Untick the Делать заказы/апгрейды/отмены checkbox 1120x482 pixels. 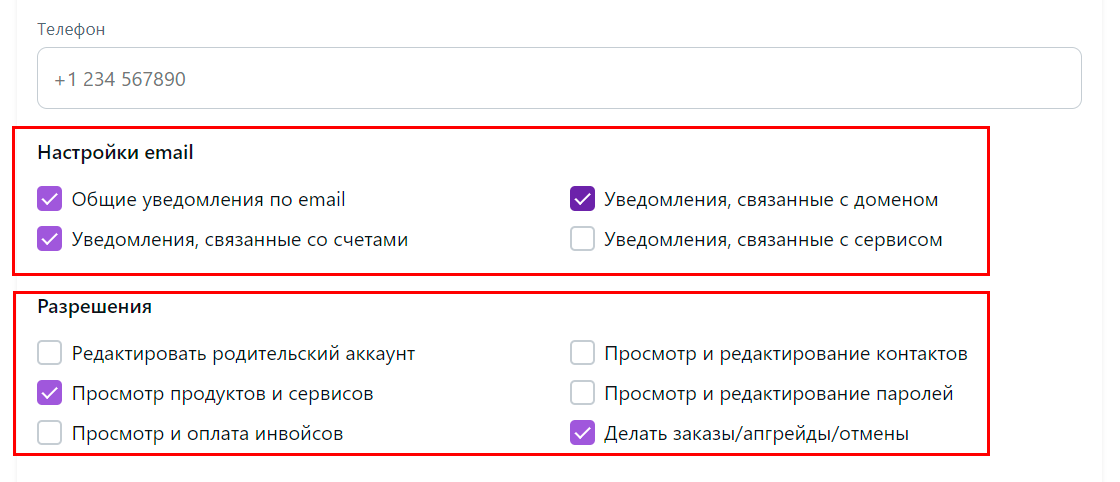(582, 433)
